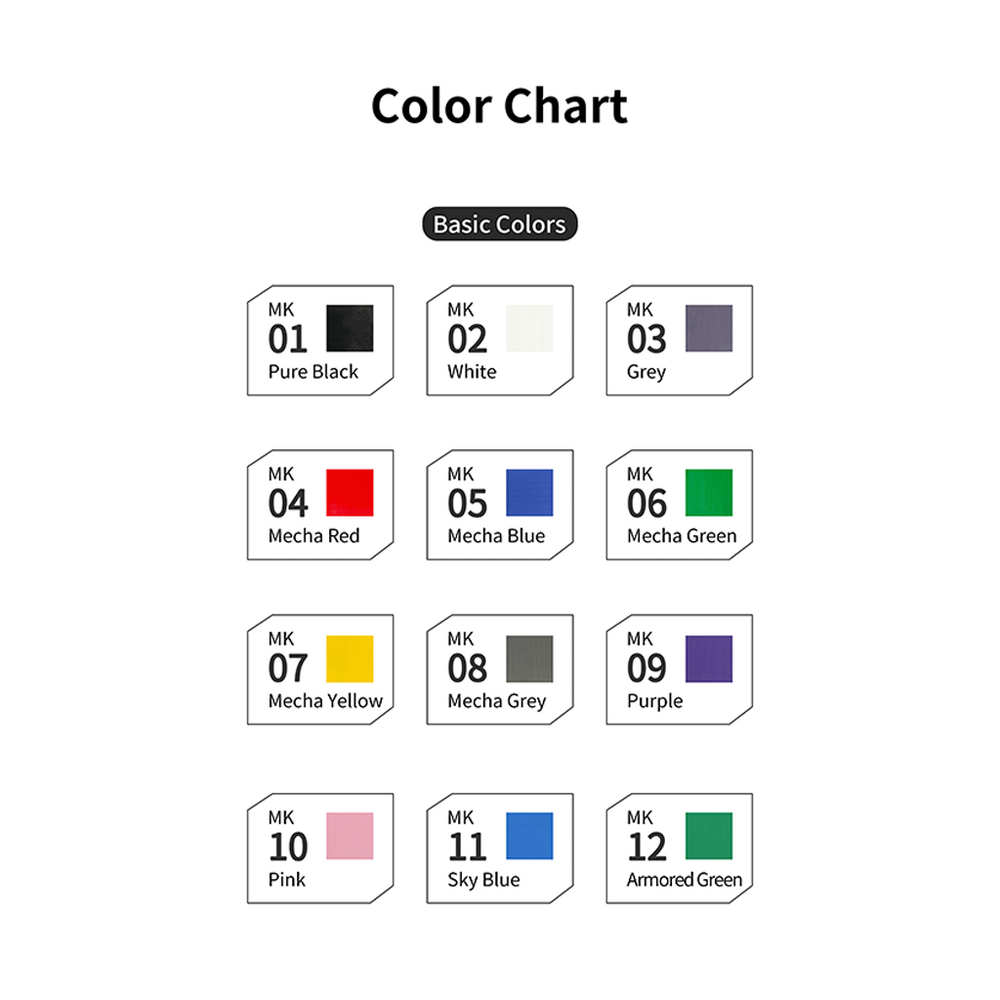Viewport: 1000px width, 1000px height.
Task: Select the large 11 number
Action: (x=467, y=847)
